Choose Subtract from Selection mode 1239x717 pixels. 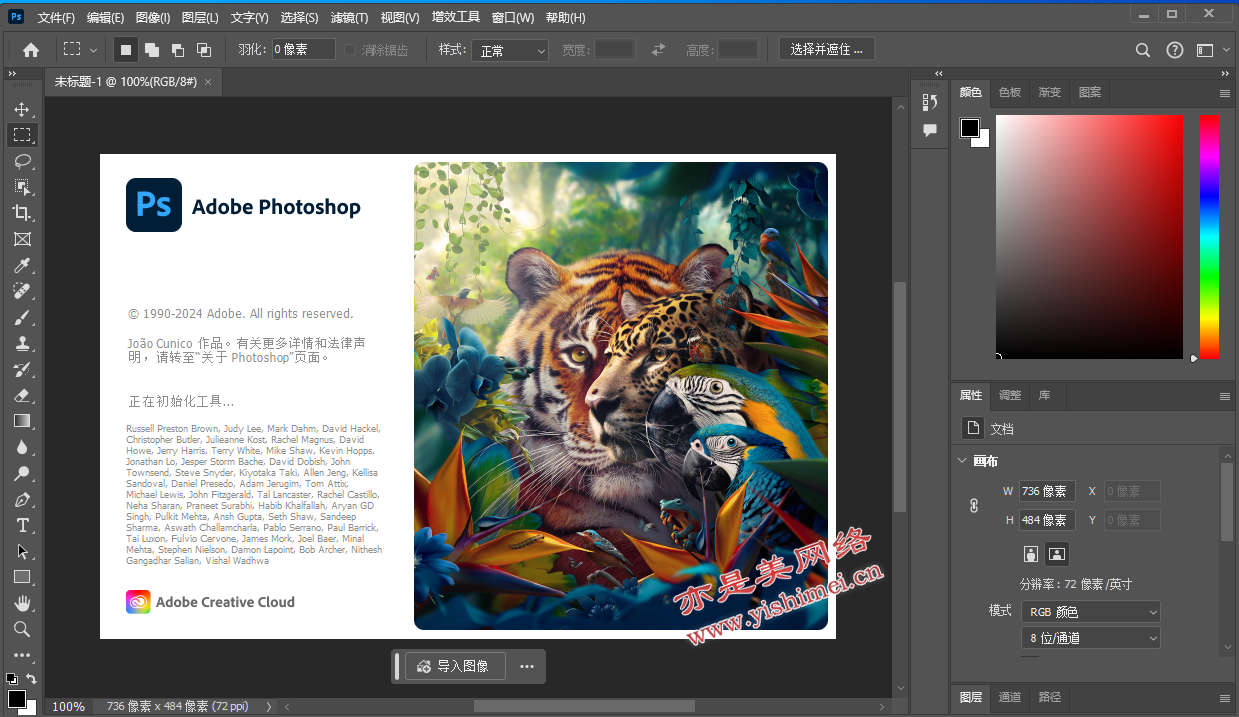point(178,50)
